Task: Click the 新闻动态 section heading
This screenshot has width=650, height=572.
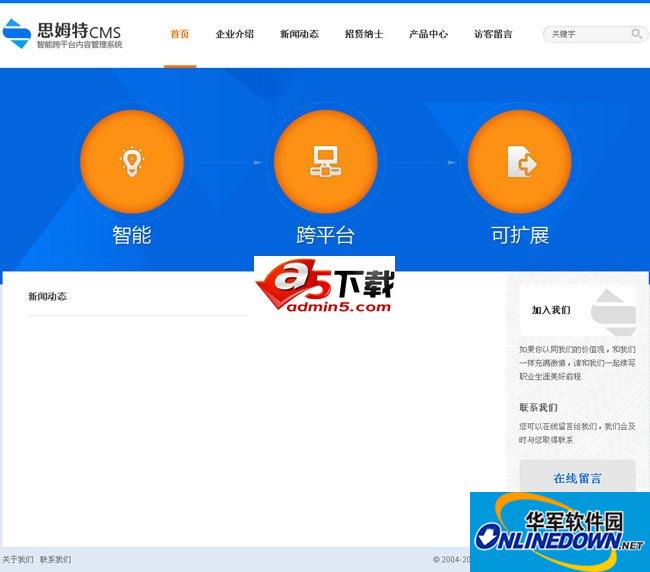Action: click(47, 296)
